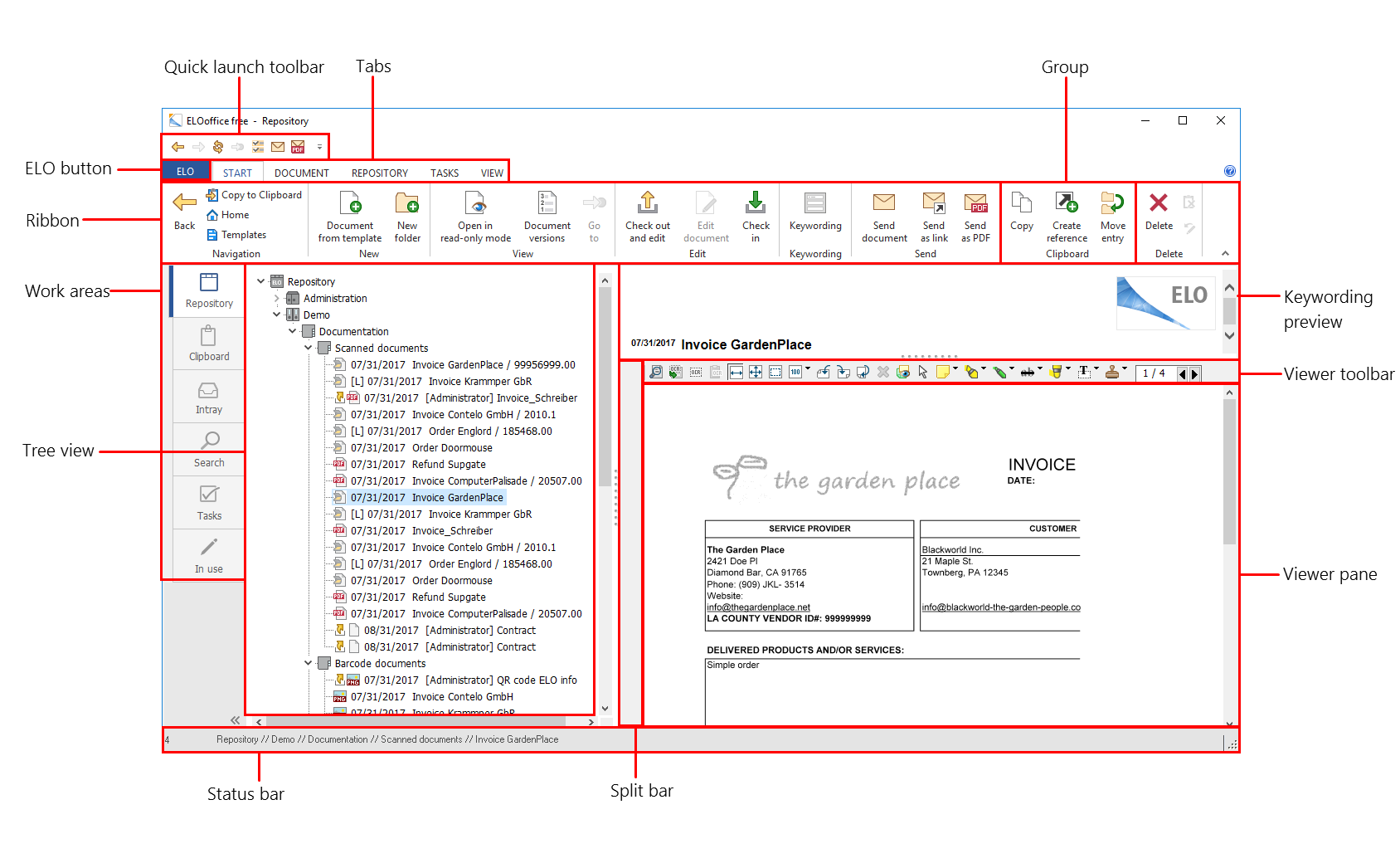This screenshot has width=1400, height=868.
Task: Open the Tasks work area
Action: [209, 503]
